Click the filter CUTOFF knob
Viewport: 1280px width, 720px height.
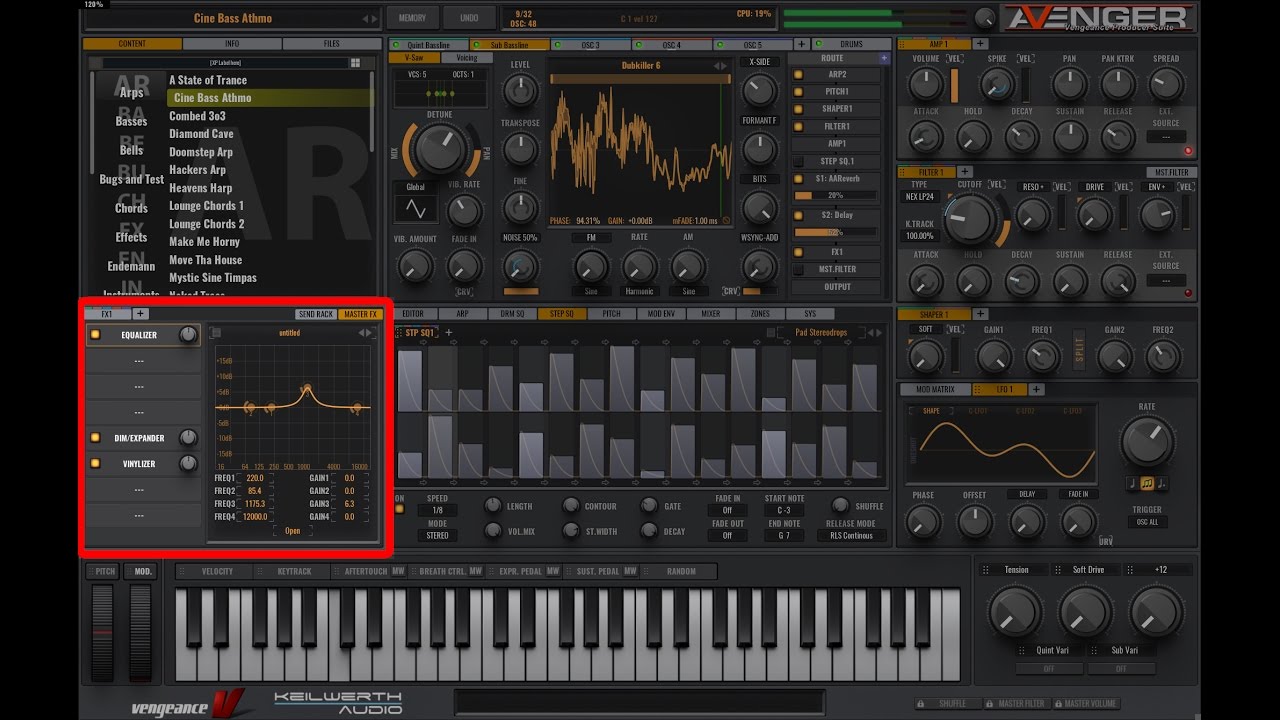[969, 219]
